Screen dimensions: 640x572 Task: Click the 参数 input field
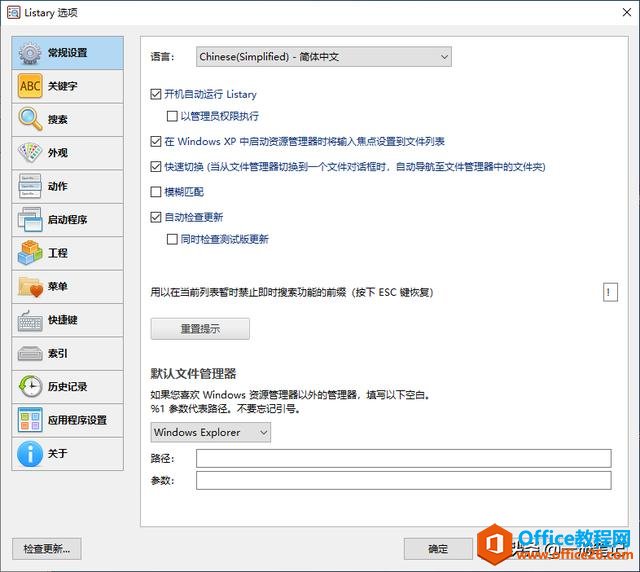pyautogui.click(x=404, y=481)
